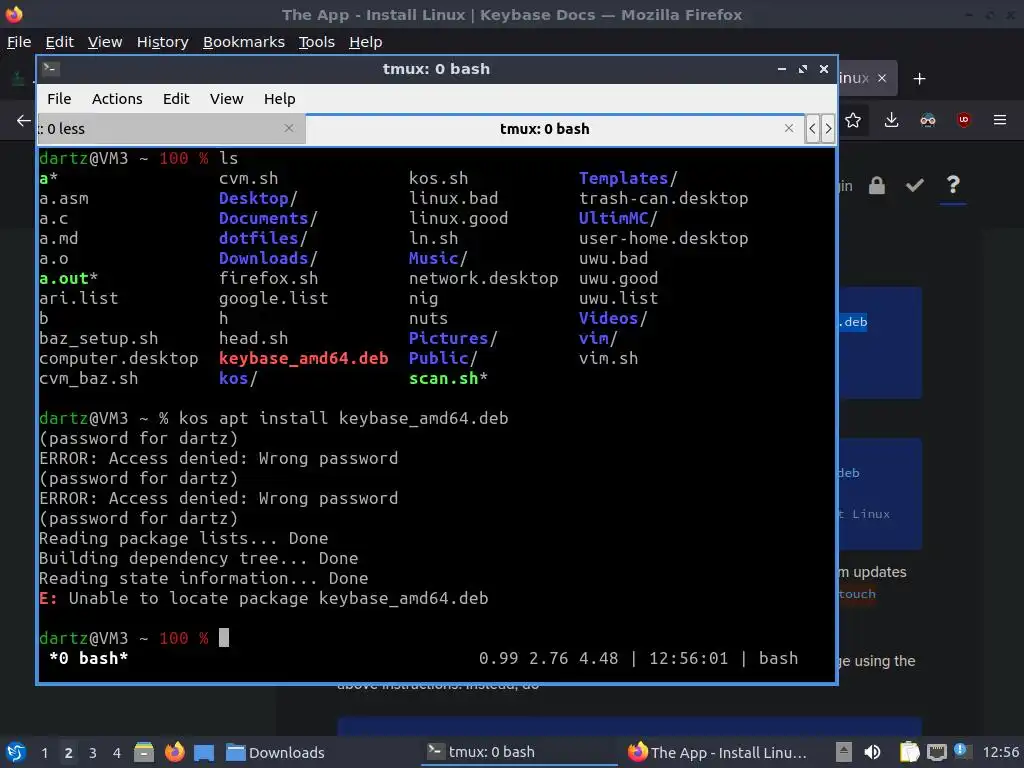Viewport: 1024px width, 768px height.
Task: Click the 'E: Unable to locate package' line
Action: (x=264, y=598)
